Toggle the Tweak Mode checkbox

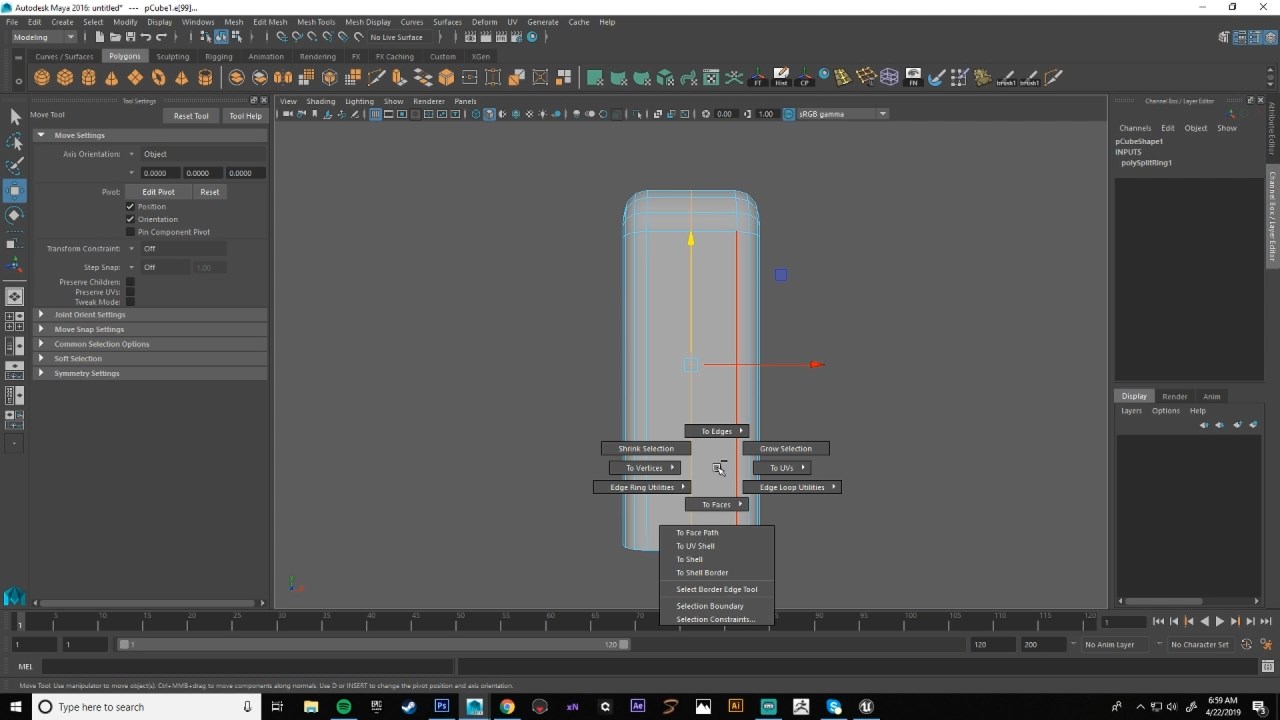coord(130,302)
